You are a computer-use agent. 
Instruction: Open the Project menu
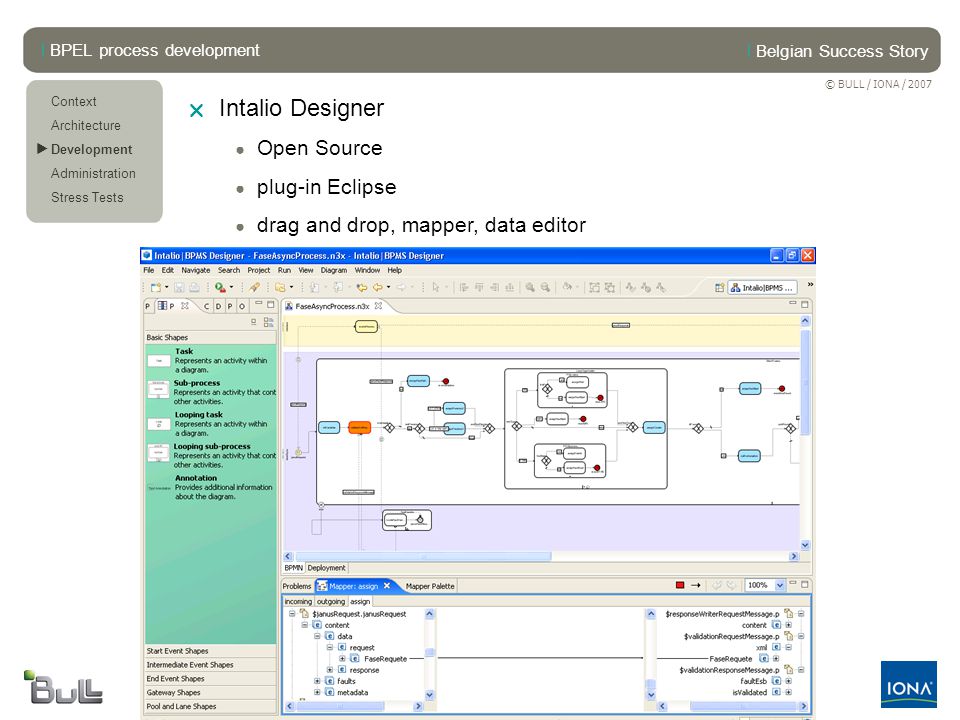[258, 270]
